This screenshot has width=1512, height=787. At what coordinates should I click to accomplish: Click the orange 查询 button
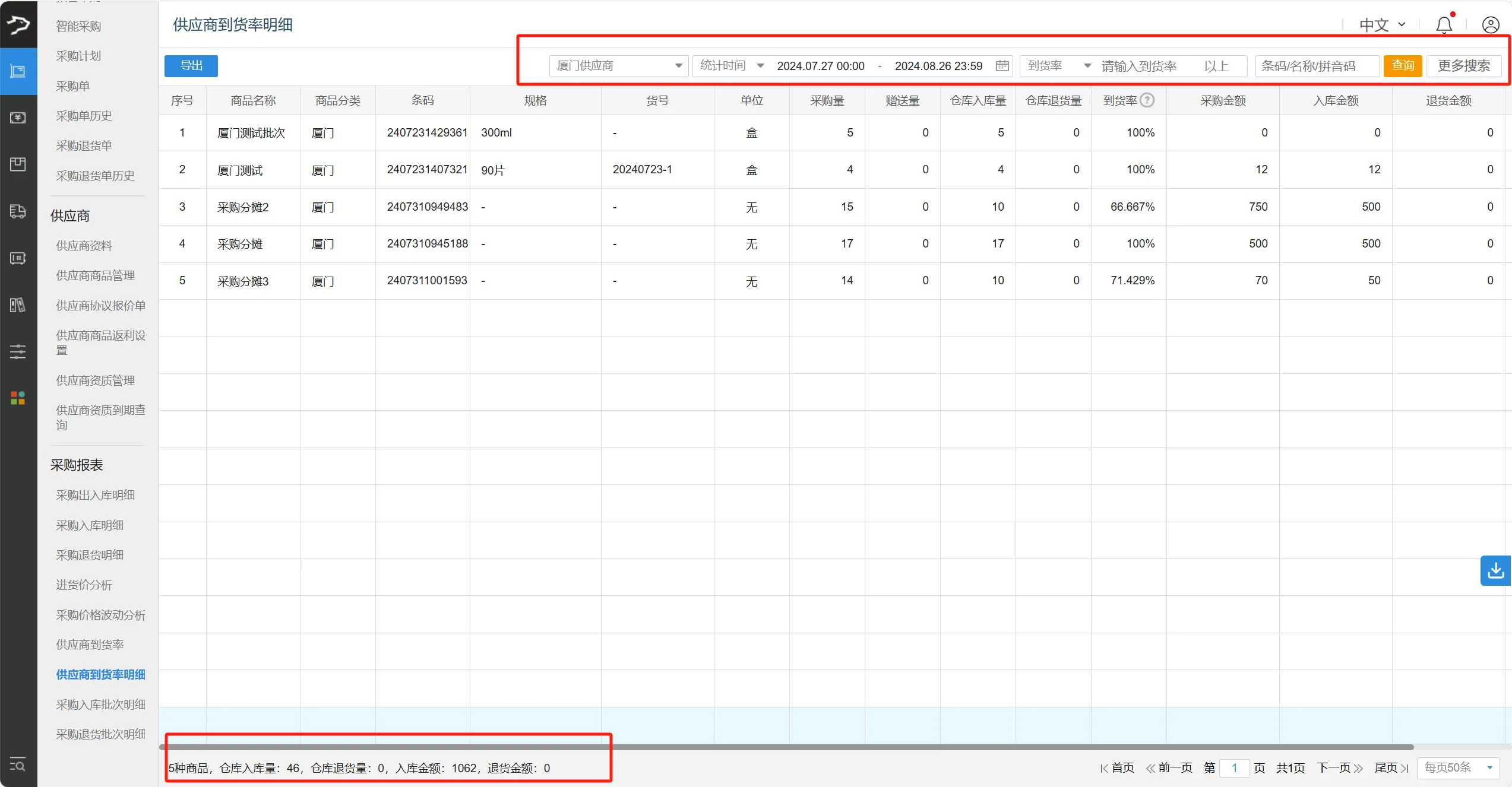point(1402,66)
